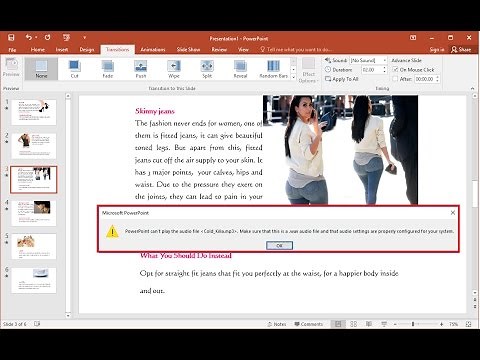This screenshot has height=360, width=480.
Task: Click the Duration field showing 02.00
Action: click(371, 70)
